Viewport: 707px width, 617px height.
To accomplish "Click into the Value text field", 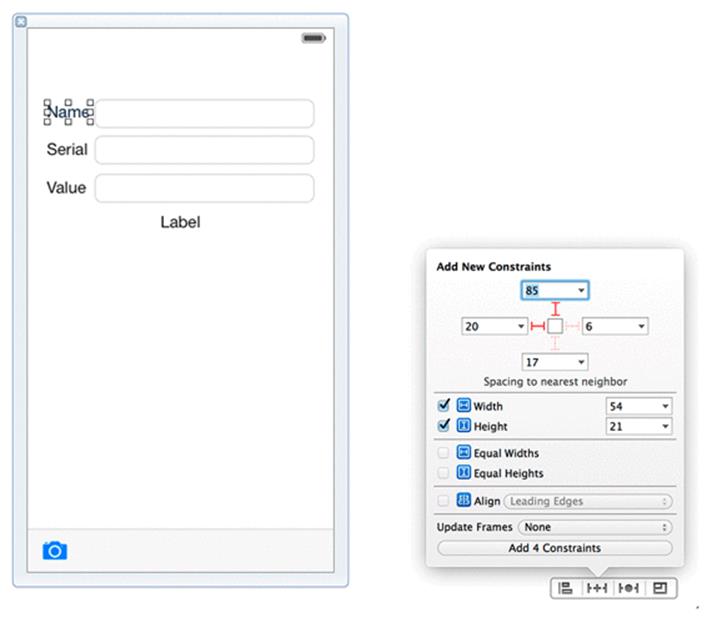I will point(205,188).
